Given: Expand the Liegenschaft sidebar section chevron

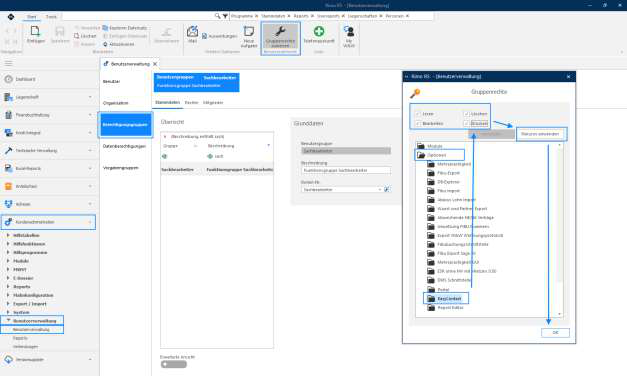Looking at the screenshot, I should click(x=90, y=97).
